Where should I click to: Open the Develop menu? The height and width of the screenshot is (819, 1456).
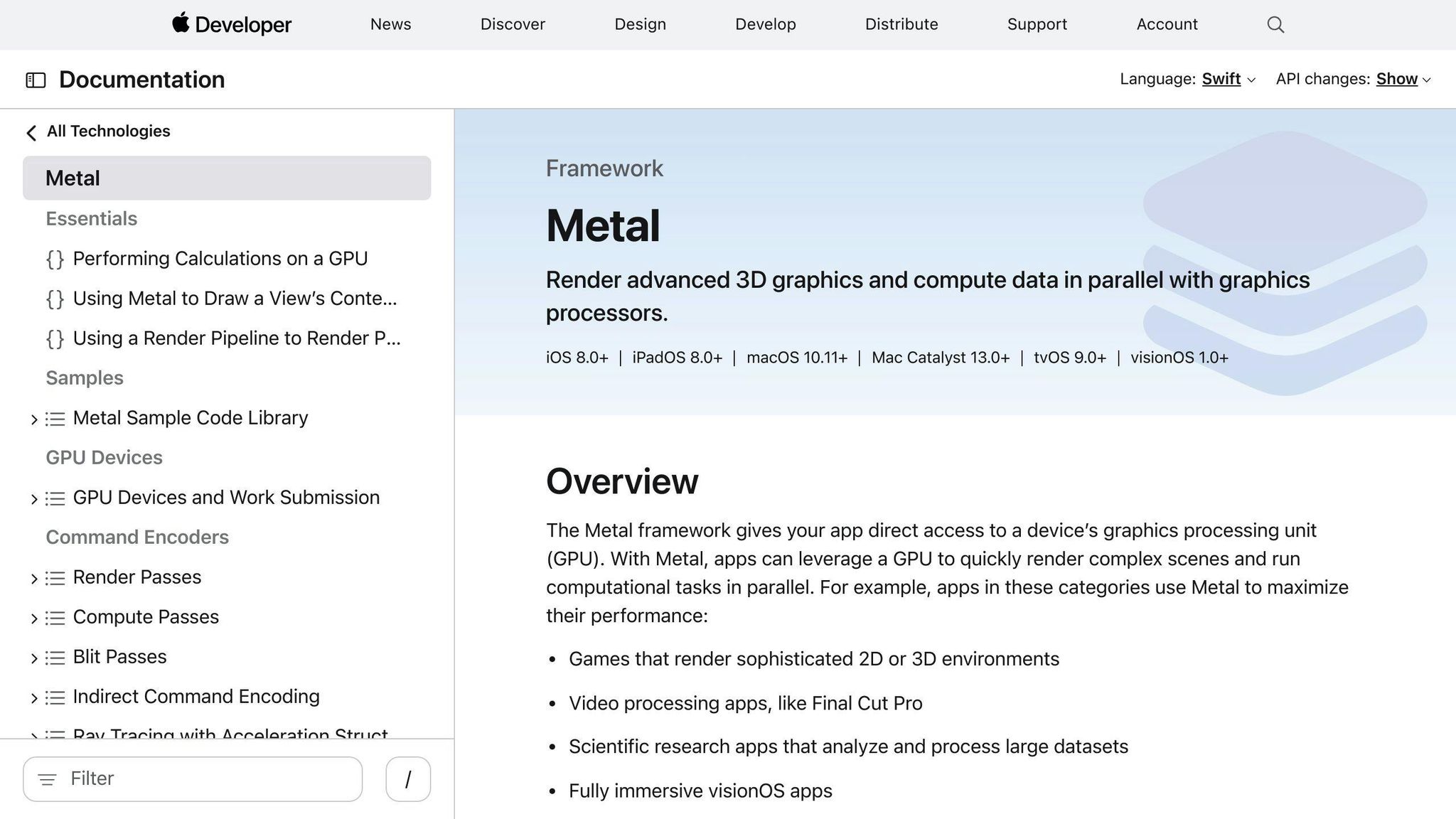tap(765, 24)
